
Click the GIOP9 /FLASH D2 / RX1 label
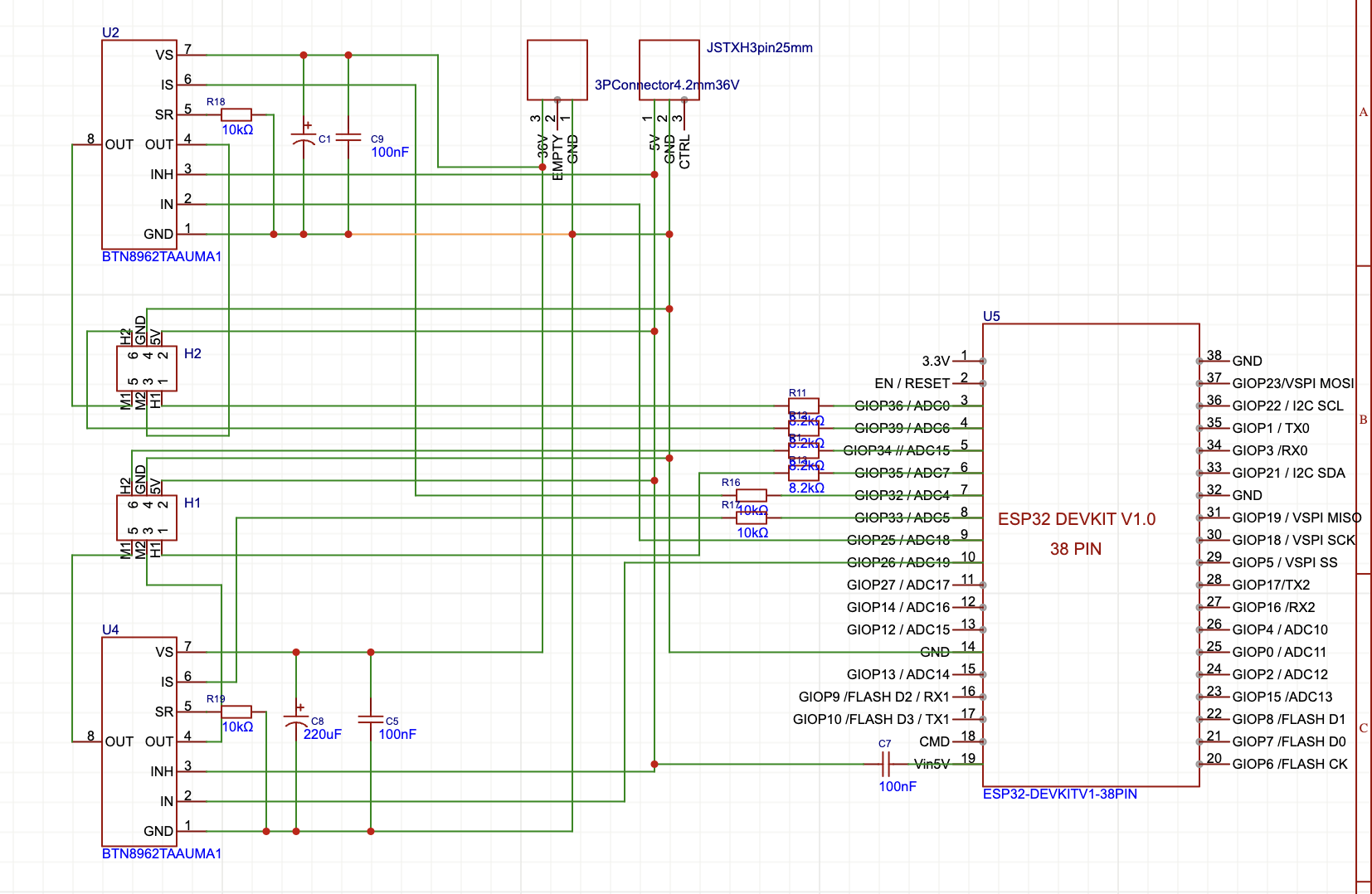coord(874,697)
